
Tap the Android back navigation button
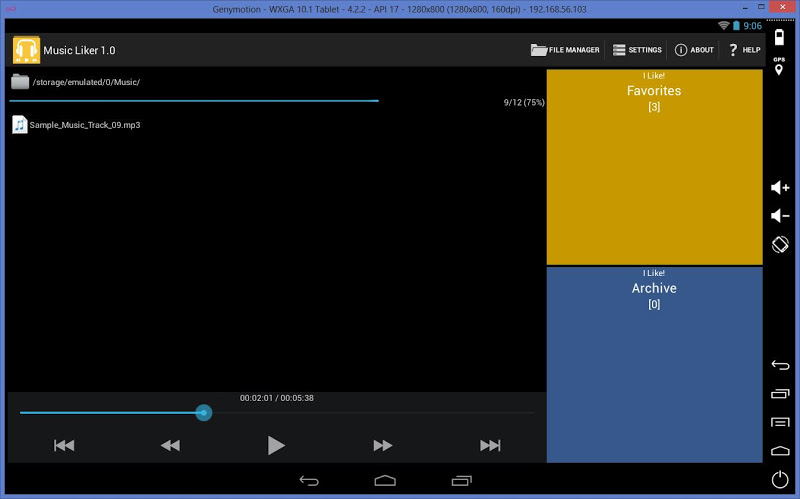[x=309, y=481]
